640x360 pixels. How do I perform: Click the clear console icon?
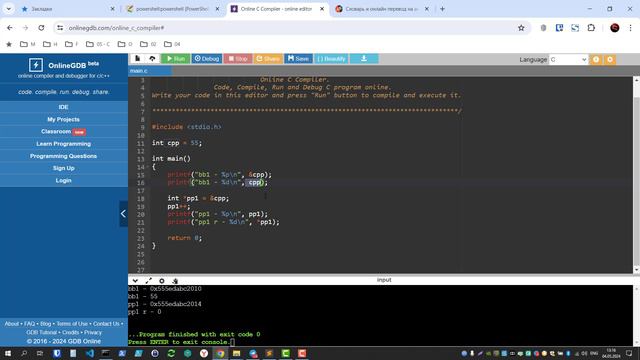[x=175, y=281]
